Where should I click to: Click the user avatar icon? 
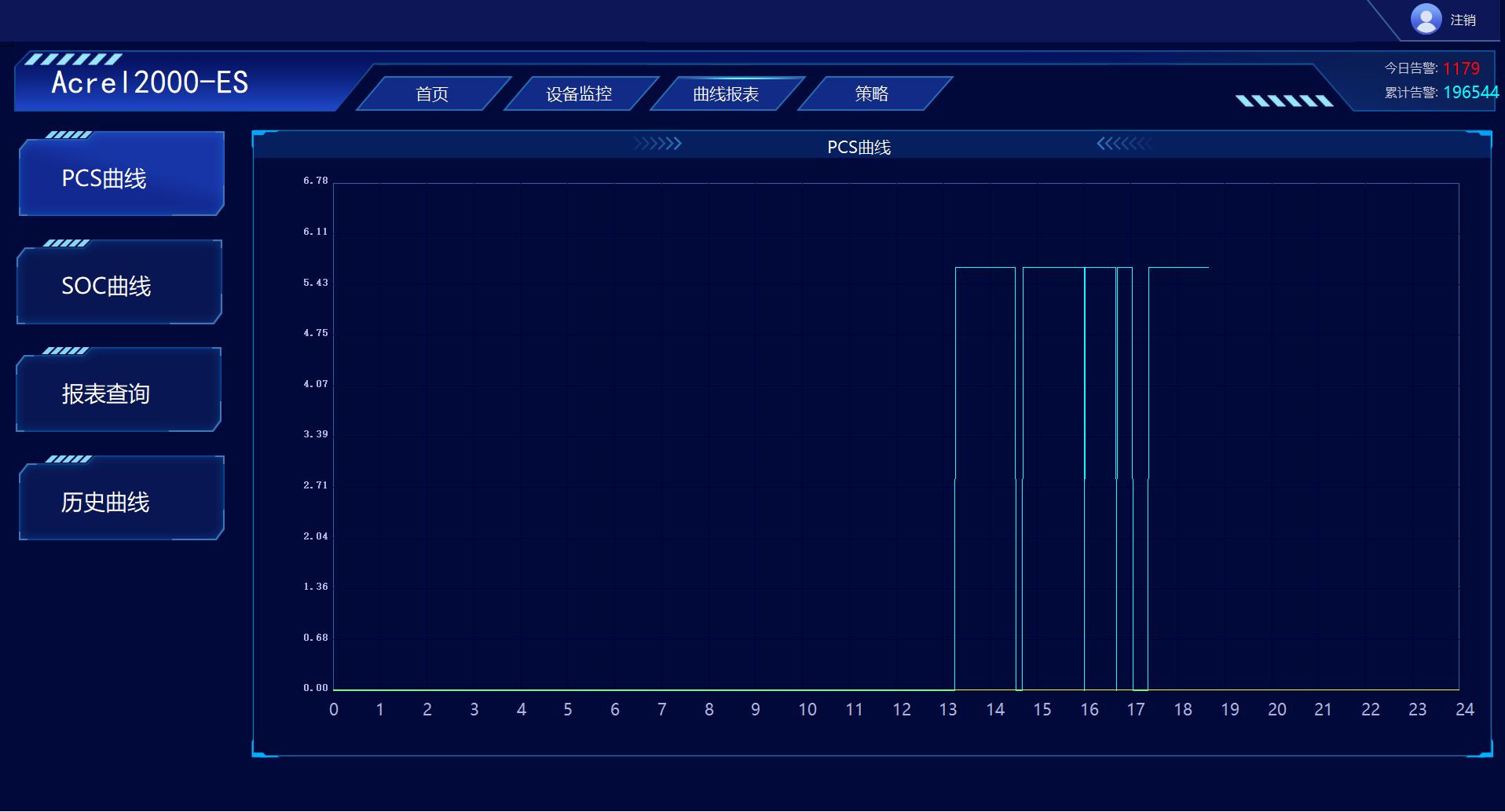tap(1426, 18)
